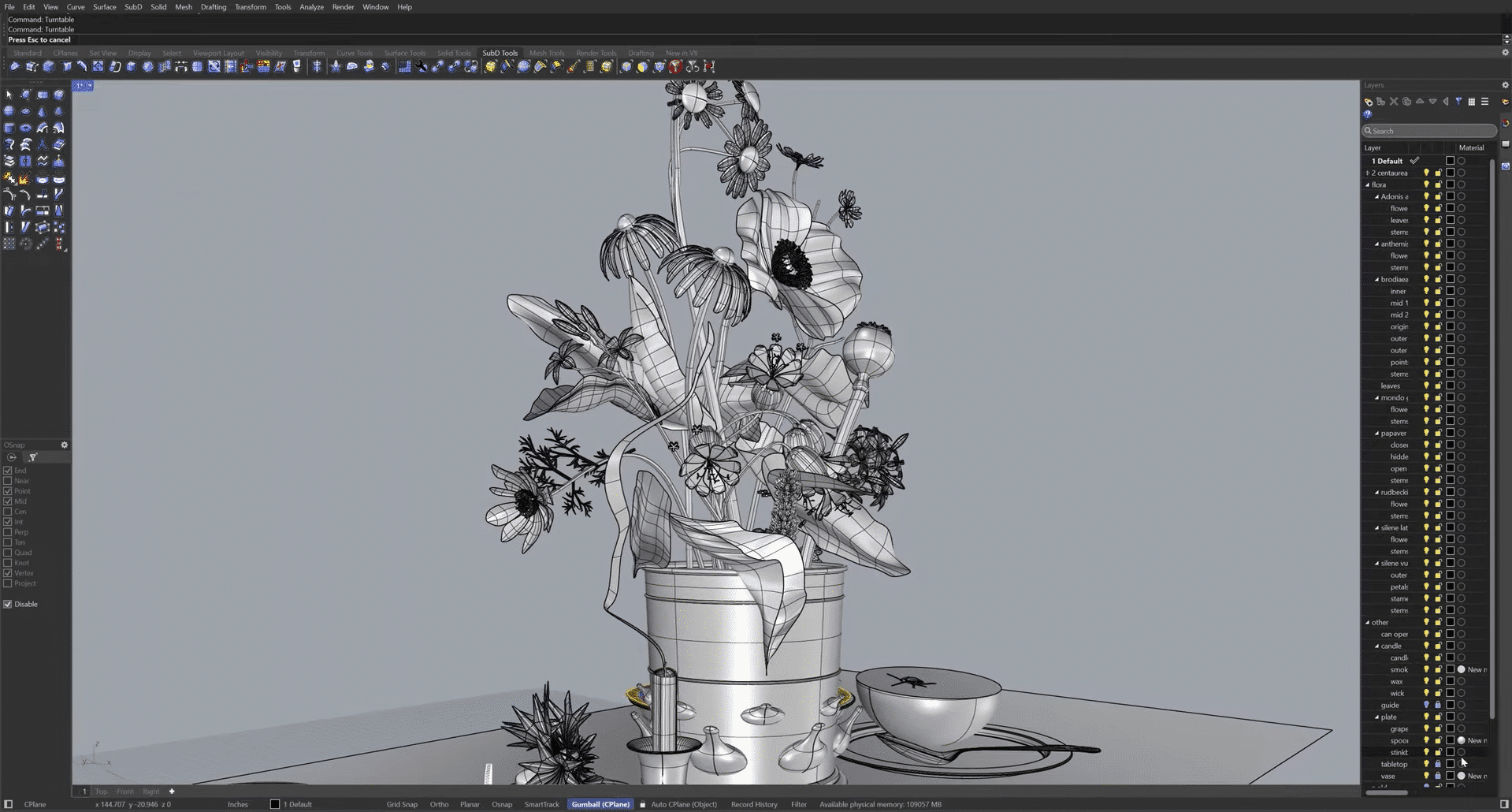Collapse the brodiaea sublayer group
This screenshot has width=1512, height=812.
tap(1377, 279)
